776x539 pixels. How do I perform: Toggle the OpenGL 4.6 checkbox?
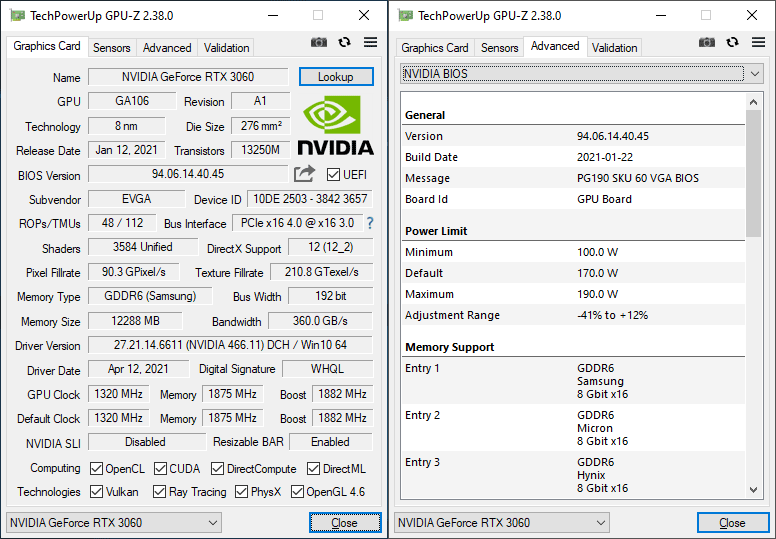tap(297, 491)
